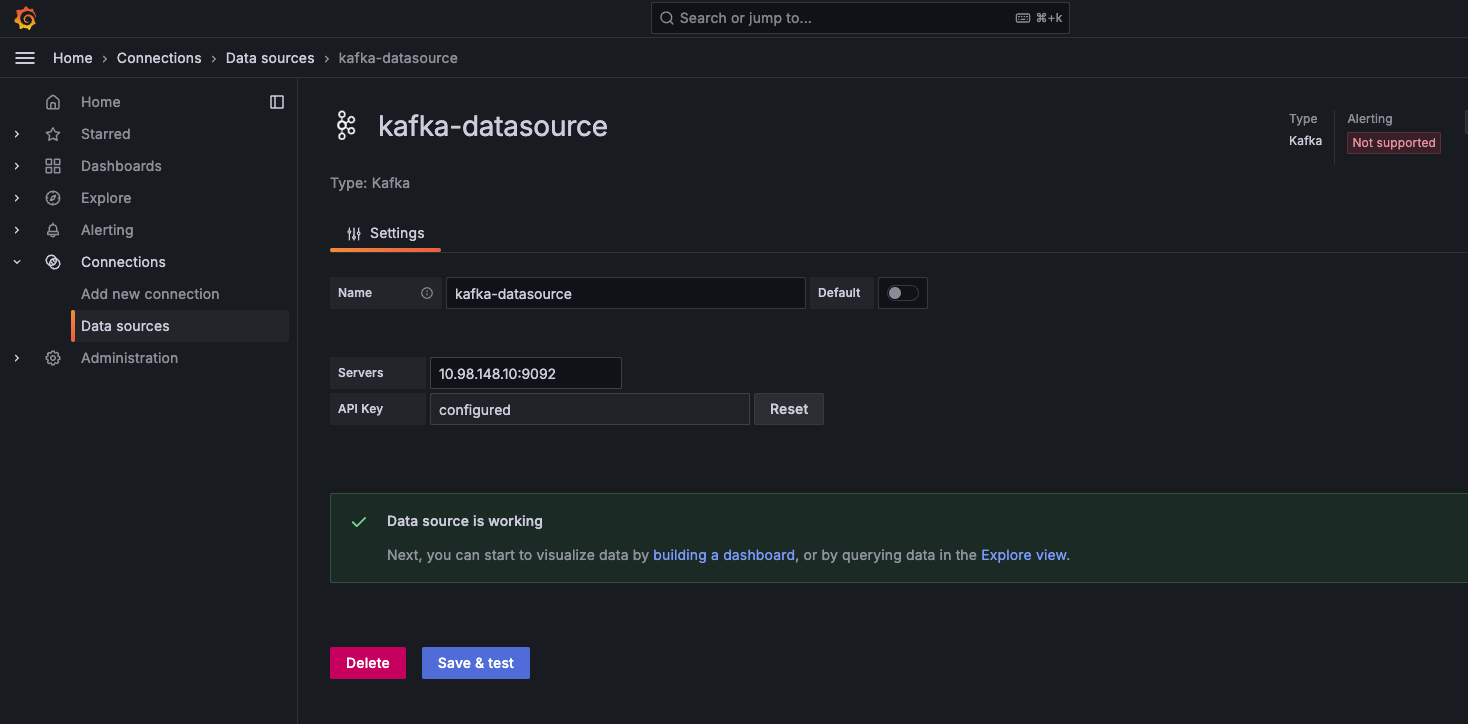1468x724 pixels.
Task: Click the Name field info icon
Action: (427, 293)
